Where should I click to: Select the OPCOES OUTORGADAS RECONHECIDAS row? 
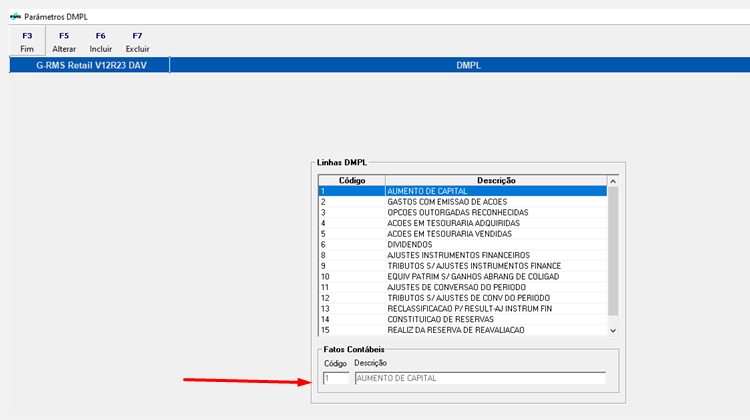pyautogui.click(x=460, y=212)
